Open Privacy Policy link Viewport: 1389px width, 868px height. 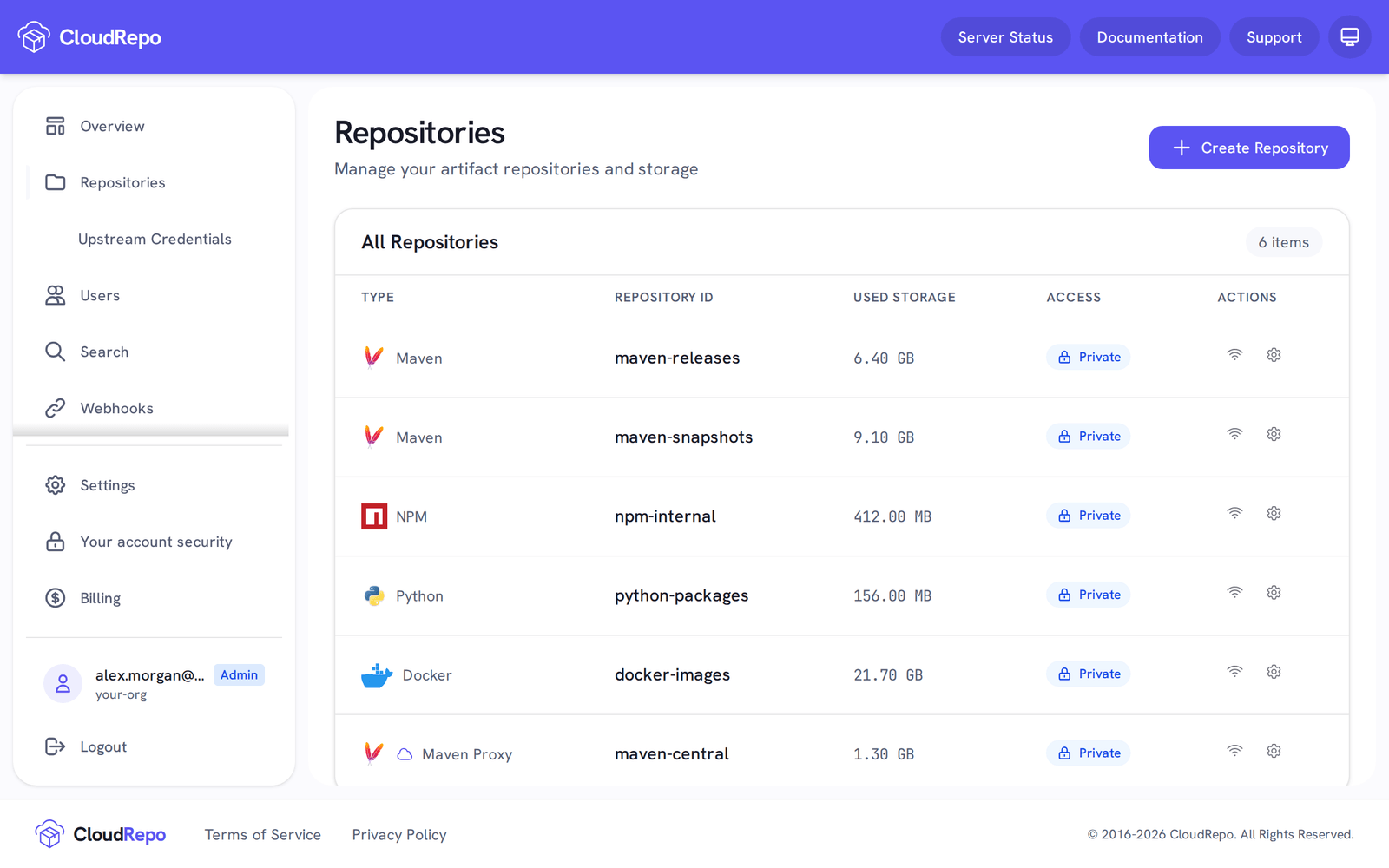[399, 835]
